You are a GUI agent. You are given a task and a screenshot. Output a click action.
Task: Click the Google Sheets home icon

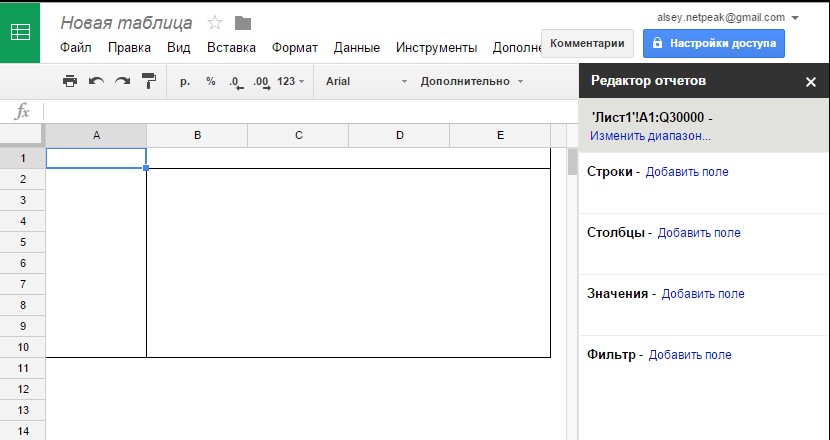pyautogui.click(x=20, y=32)
